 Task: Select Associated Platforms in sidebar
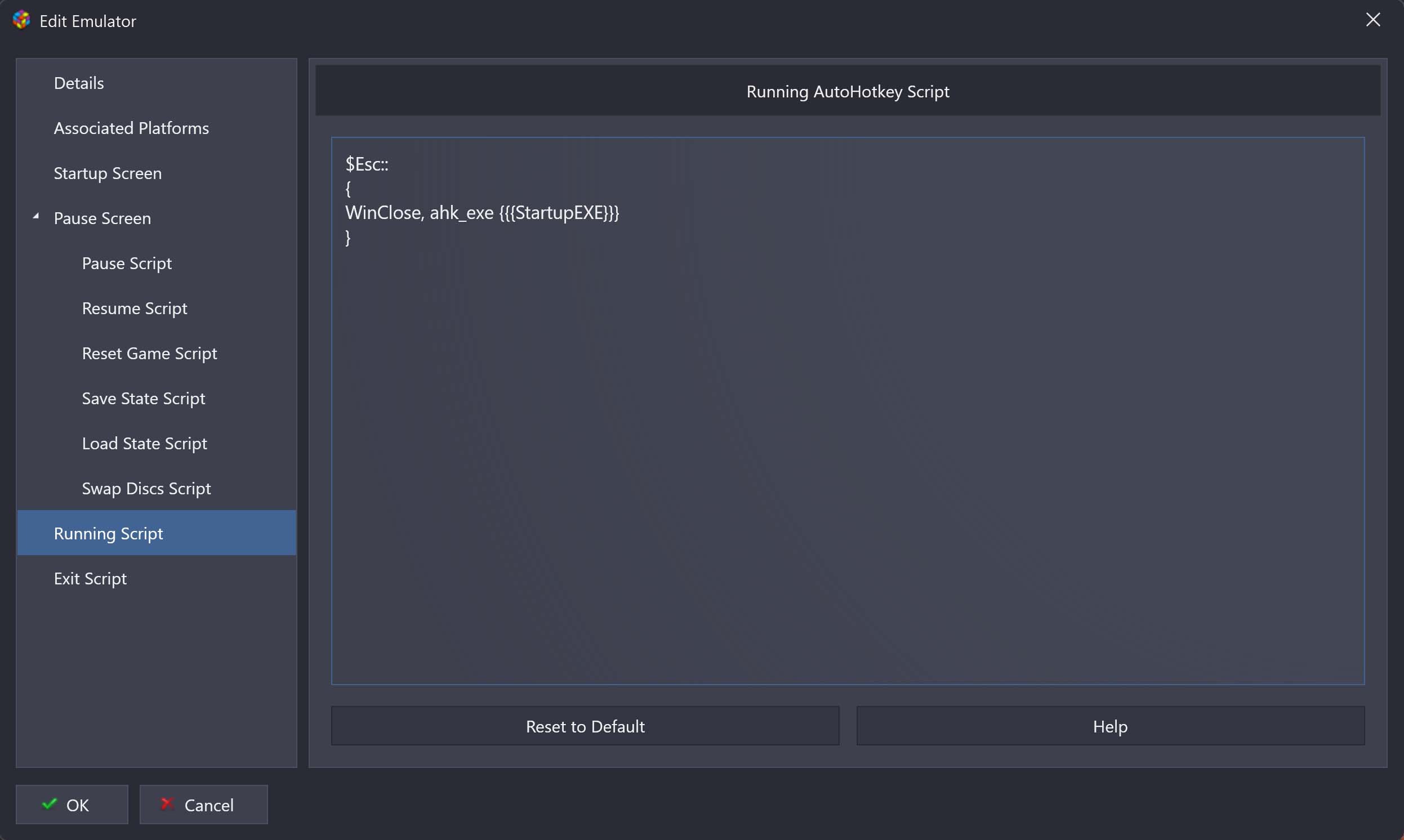click(x=157, y=128)
